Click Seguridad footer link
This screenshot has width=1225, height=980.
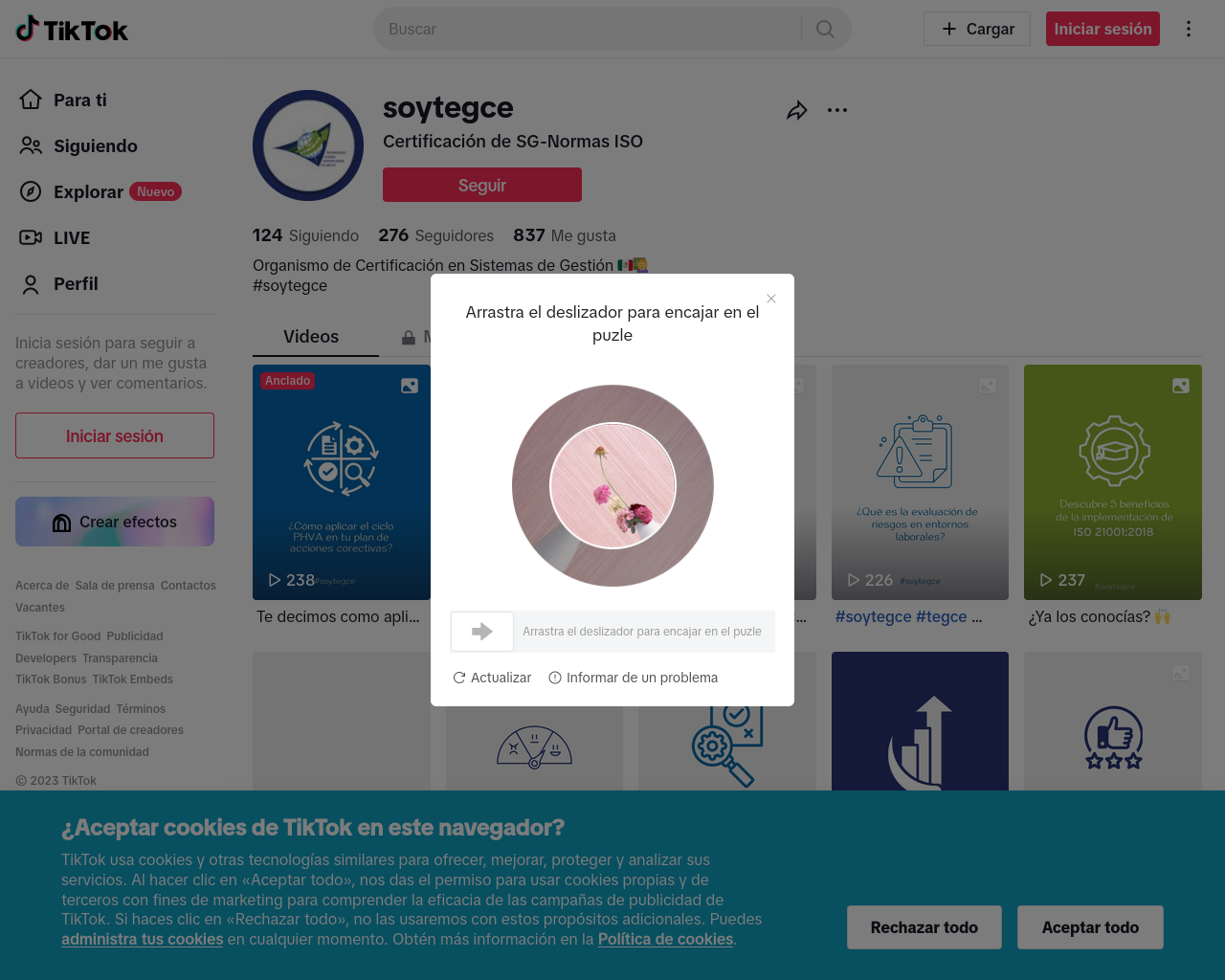tap(83, 709)
